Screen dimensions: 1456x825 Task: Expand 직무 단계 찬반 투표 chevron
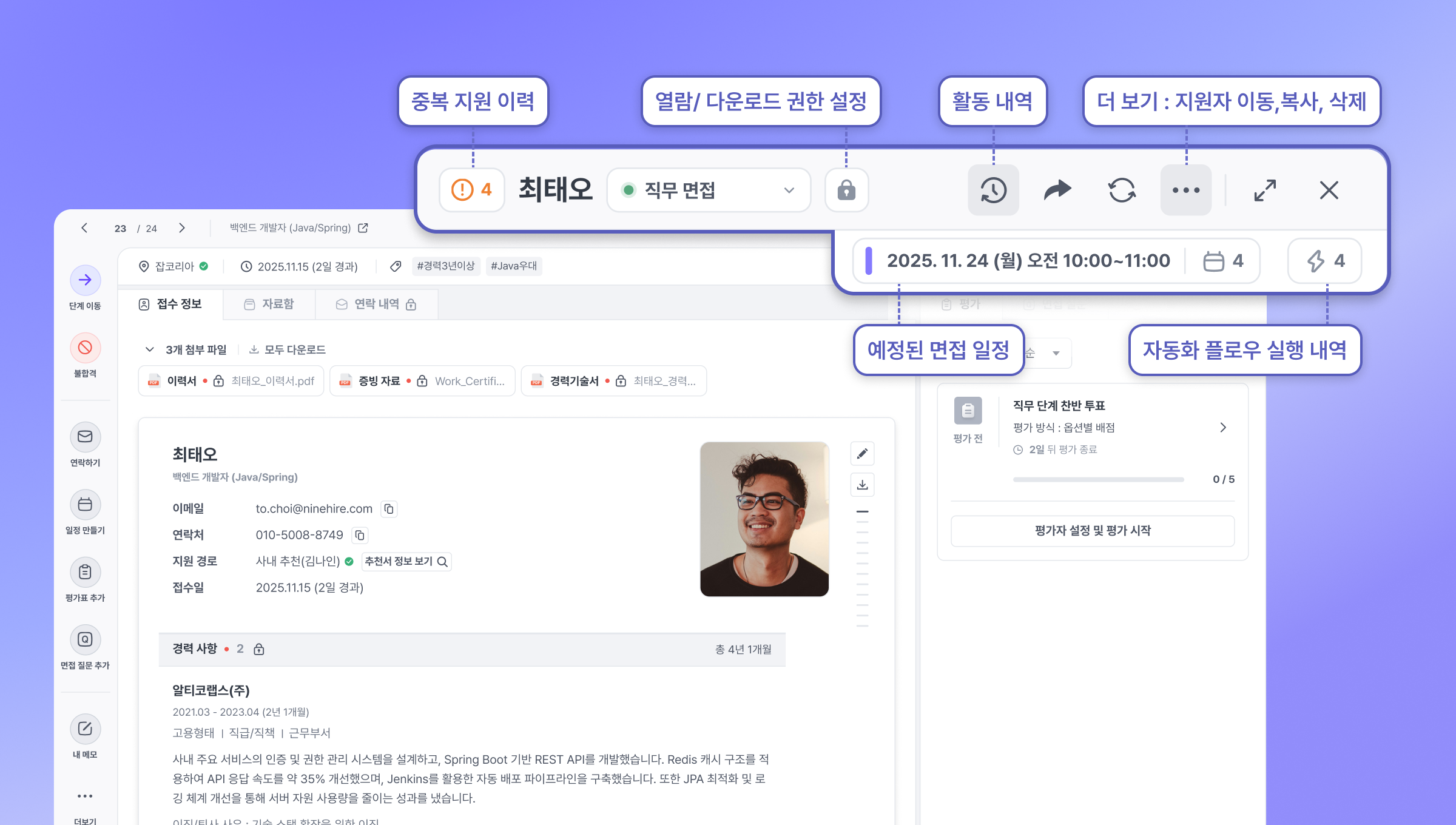(1223, 428)
